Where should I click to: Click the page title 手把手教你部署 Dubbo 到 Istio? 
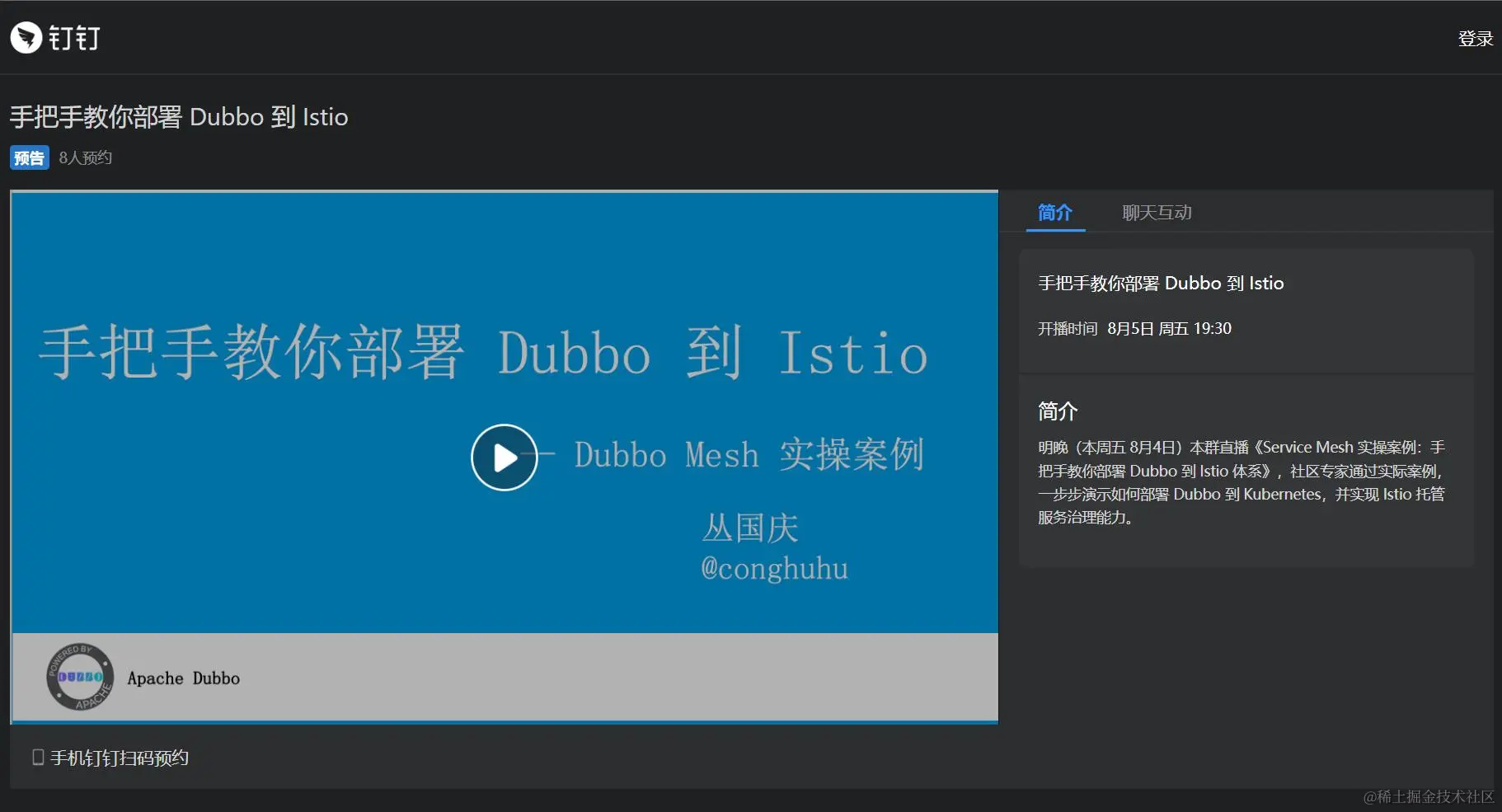click(x=179, y=117)
